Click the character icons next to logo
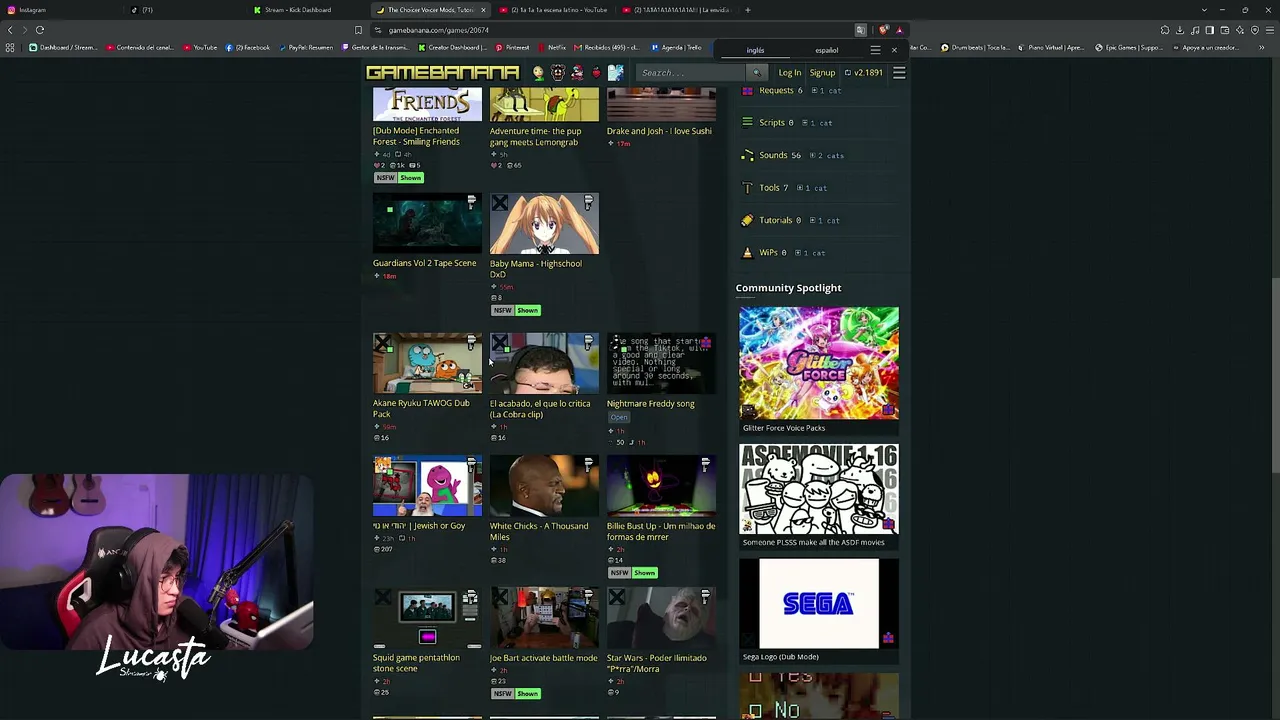 577,72
